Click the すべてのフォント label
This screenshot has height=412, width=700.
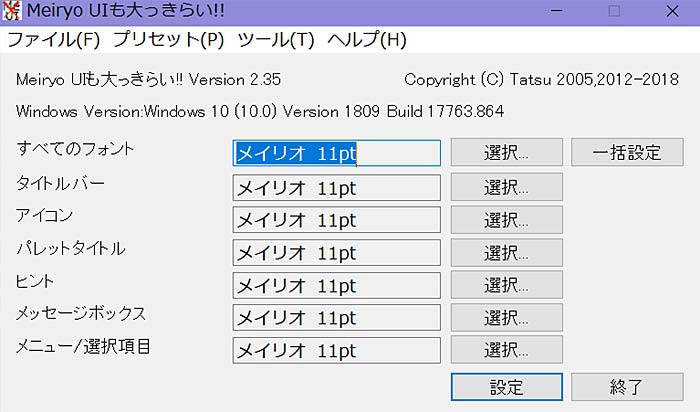75,149
